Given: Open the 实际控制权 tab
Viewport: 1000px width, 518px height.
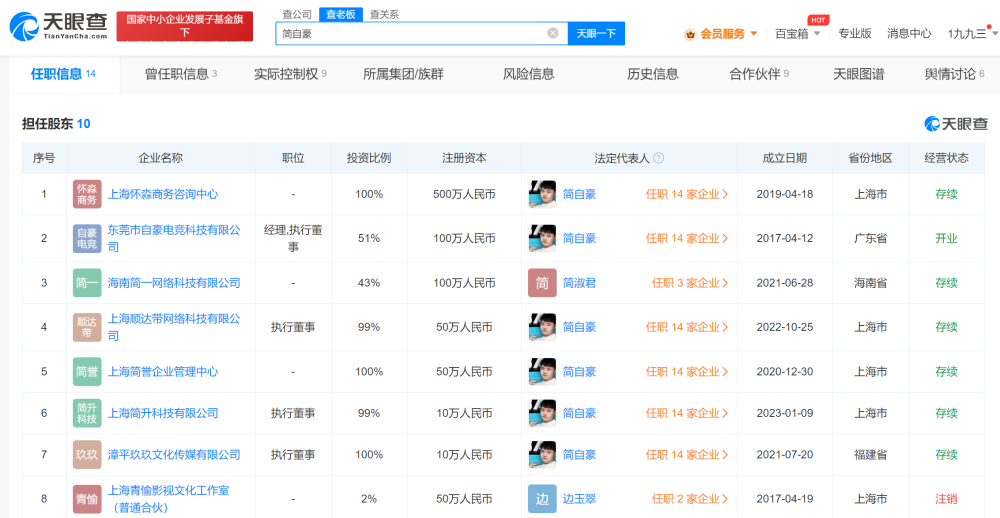Looking at the screenshot, I should coord(290,74).
